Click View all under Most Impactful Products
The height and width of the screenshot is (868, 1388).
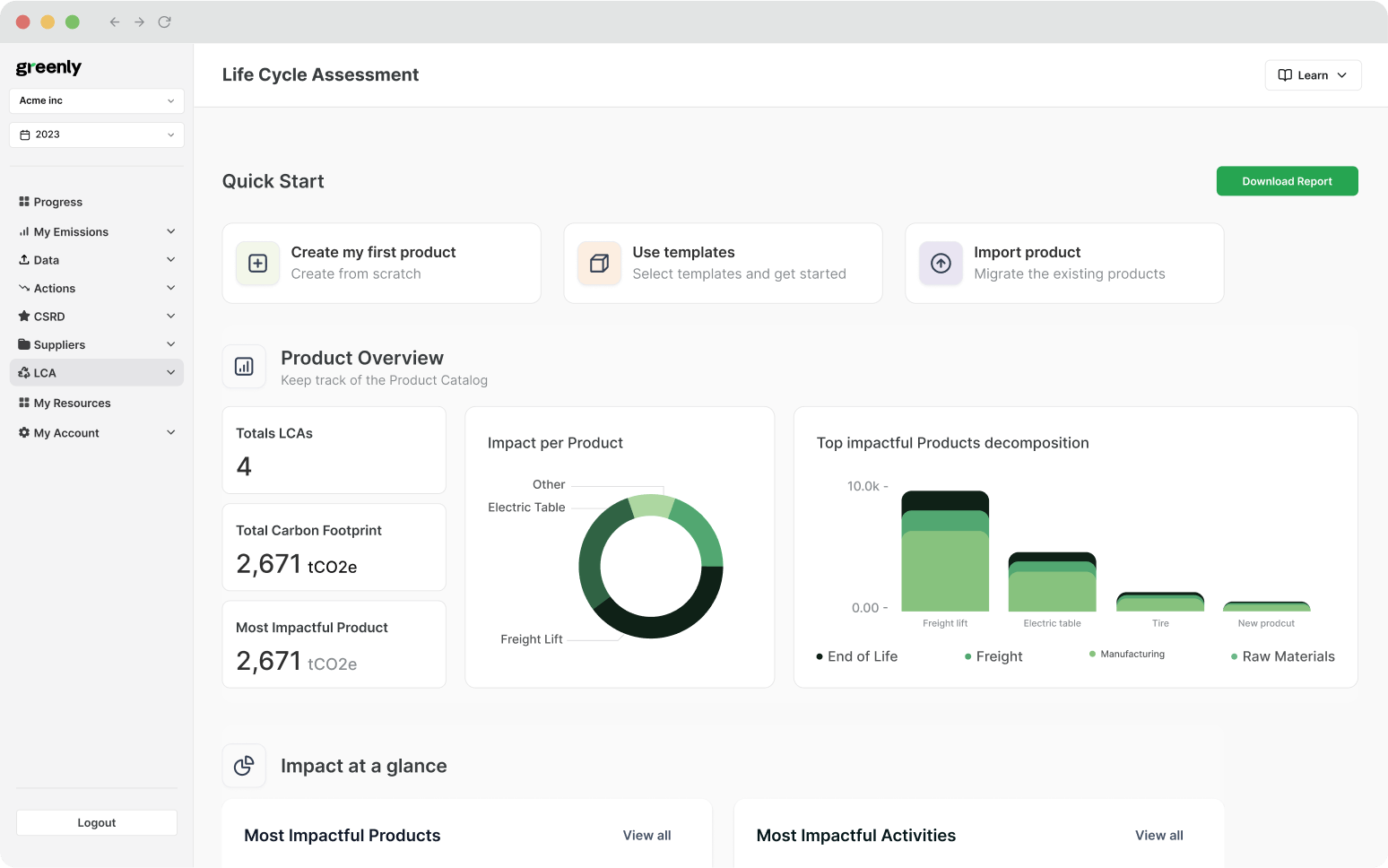click(646, 835)
